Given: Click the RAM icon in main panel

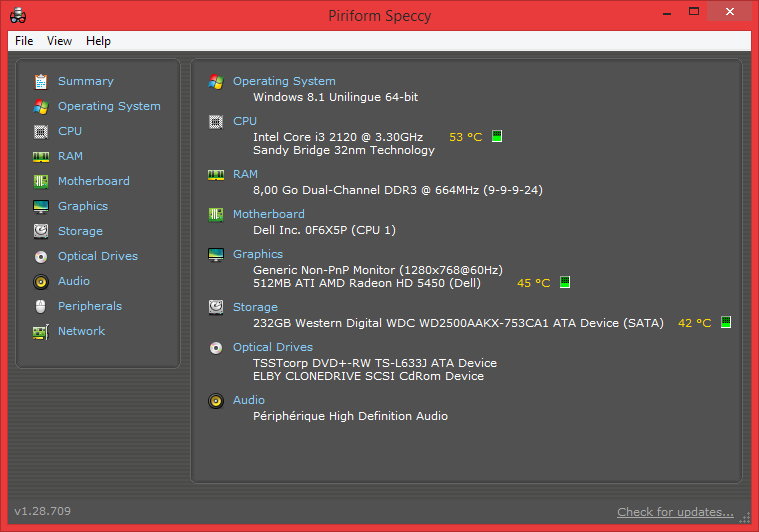Looking at the screenshot, I should pos(216,175).
